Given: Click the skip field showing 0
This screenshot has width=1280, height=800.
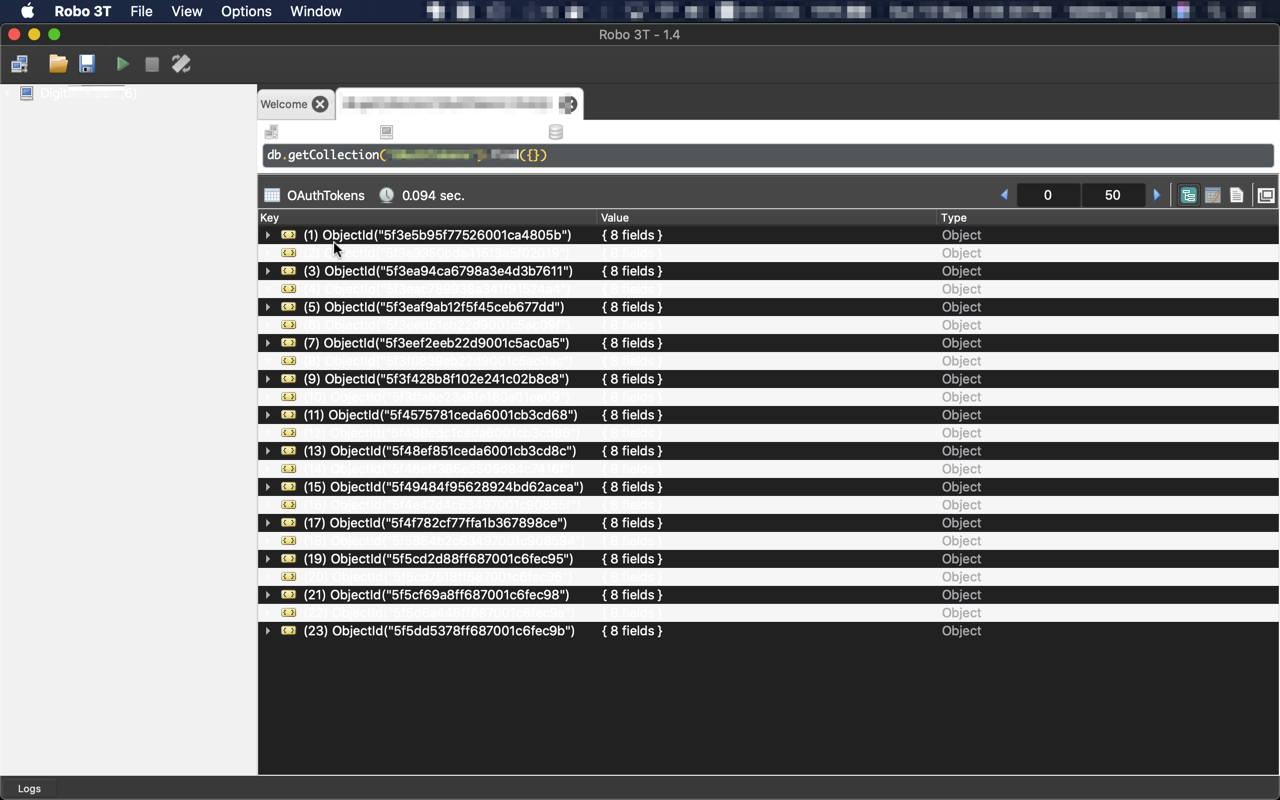Looking at the screenshot, I should 1047,195.
